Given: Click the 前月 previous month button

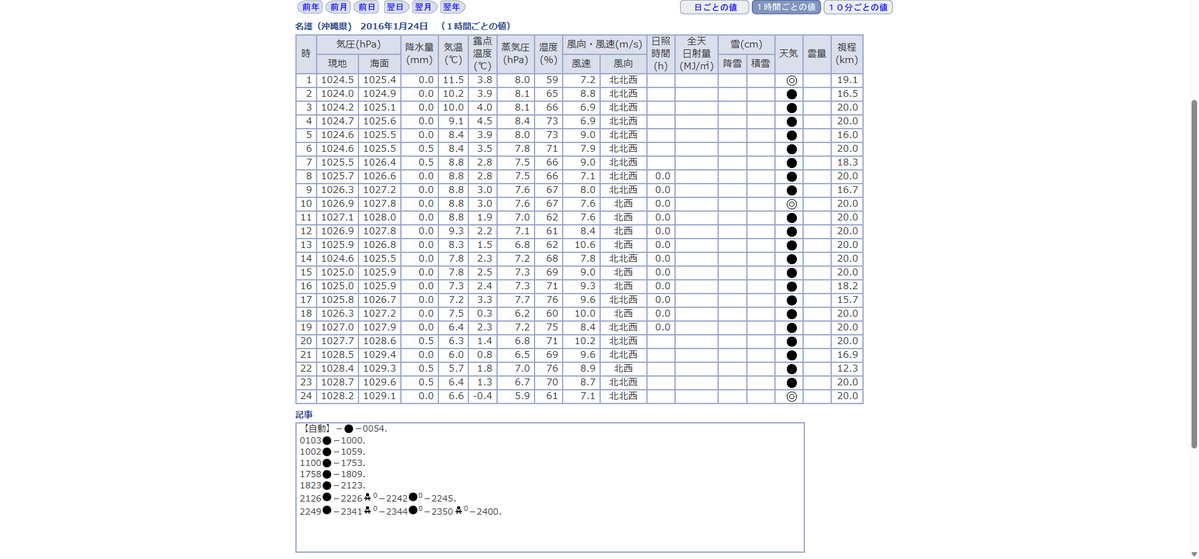Looking at the screenshot, I should 338,7.
